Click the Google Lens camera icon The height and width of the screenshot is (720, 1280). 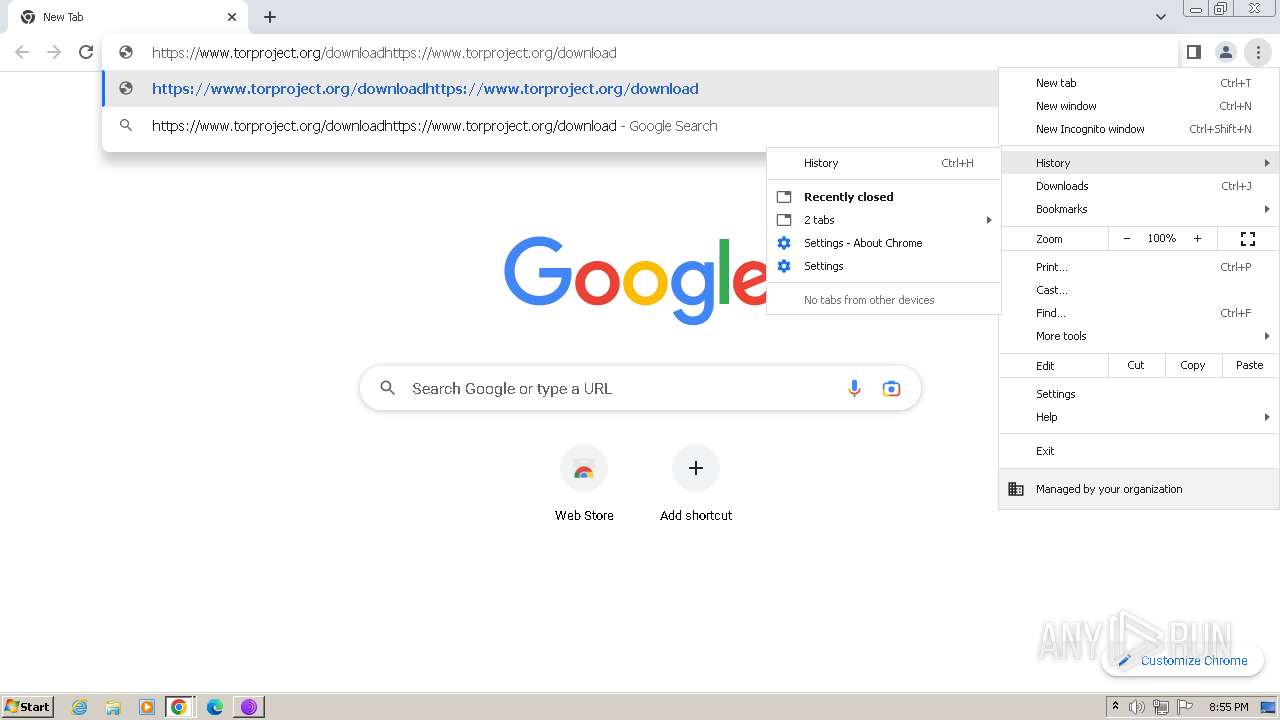tap(891, 389)
